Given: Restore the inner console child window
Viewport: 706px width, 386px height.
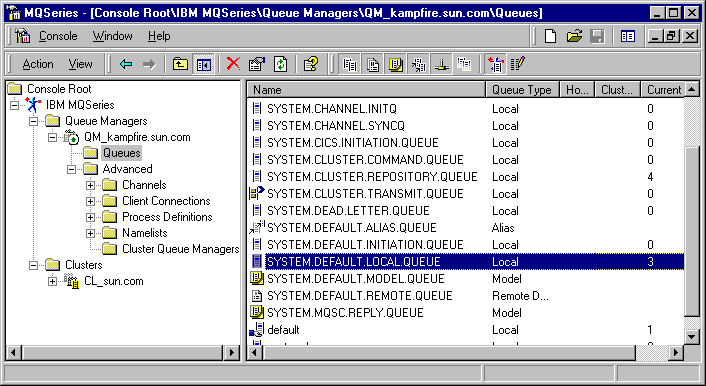Looking at the screenshot, I should [x=671, y=36].
